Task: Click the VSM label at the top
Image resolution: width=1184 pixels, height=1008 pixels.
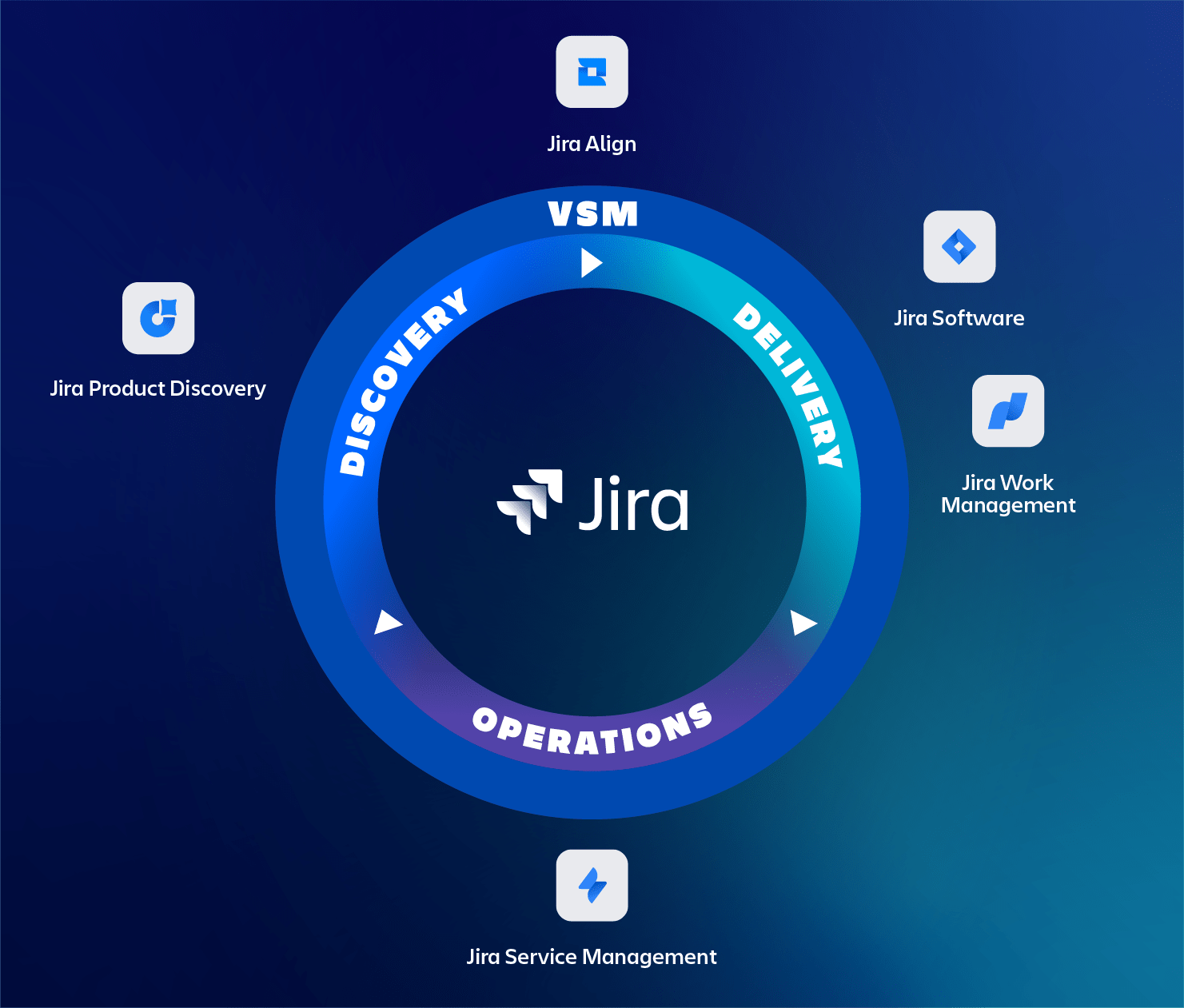Action: 592,213
